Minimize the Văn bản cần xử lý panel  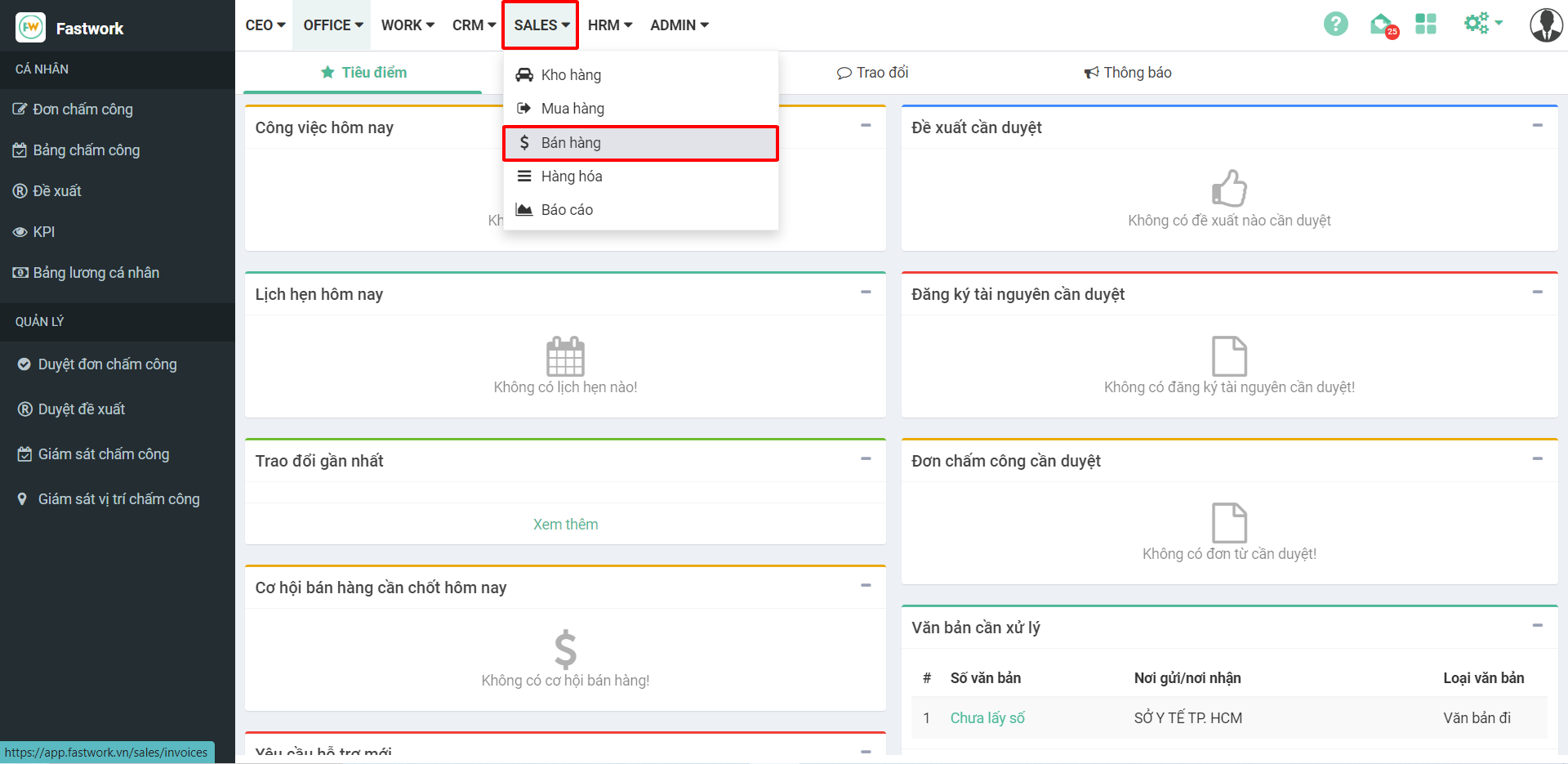[1537, 626]
